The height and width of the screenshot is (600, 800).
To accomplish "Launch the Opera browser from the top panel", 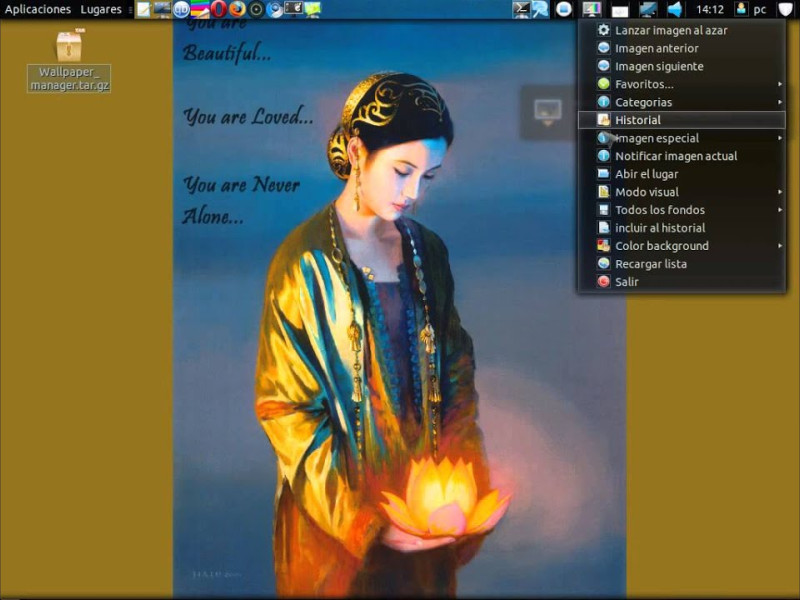I will tap(218, 9).
